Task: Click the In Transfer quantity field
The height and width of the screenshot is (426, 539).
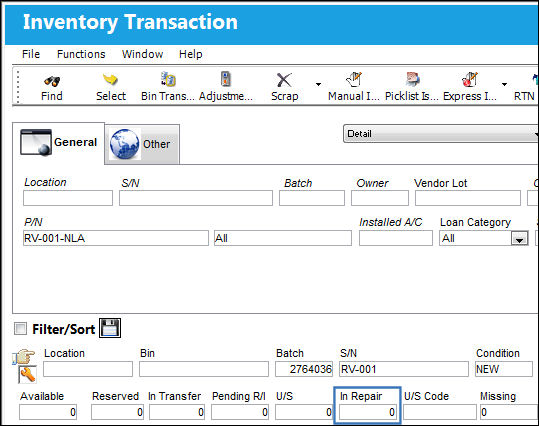Action: (x=177, y=412)
